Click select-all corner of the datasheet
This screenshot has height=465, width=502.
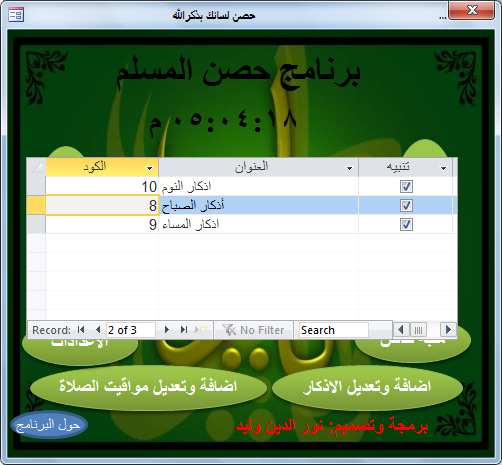[36, 167]
